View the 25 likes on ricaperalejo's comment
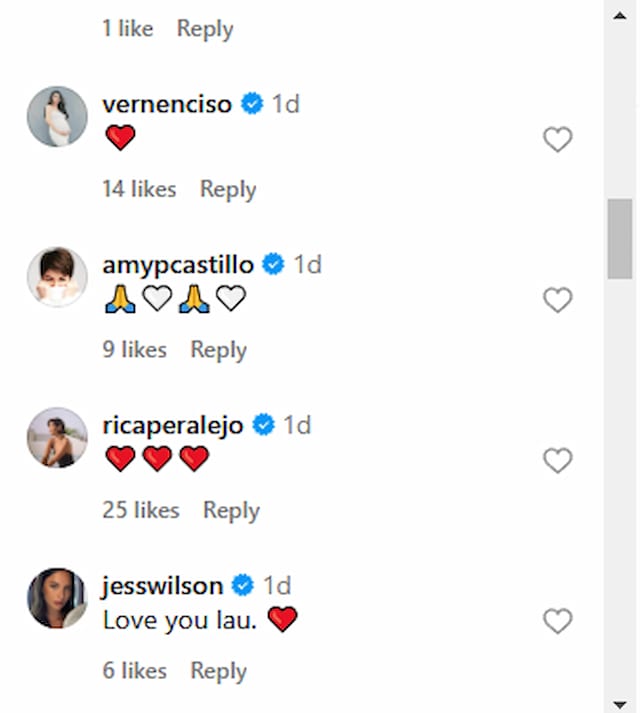Image resolution: width=640 pixels, height=713 pixels. tap(141, 510)
